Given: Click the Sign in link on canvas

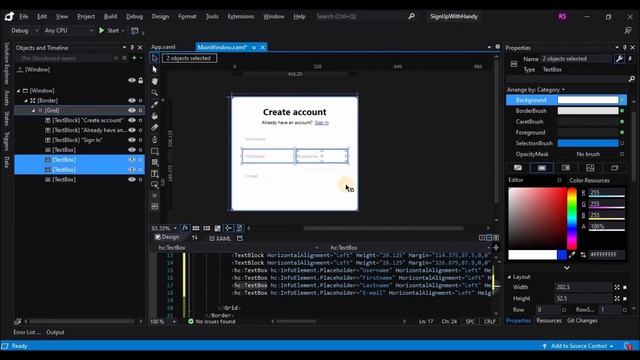Looking at the screenshot, I should [x=322, y=122].
